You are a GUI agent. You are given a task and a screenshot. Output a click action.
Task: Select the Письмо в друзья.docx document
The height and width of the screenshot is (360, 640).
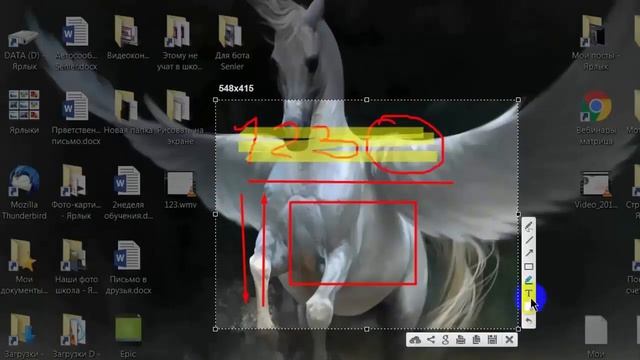click(128, 267)
